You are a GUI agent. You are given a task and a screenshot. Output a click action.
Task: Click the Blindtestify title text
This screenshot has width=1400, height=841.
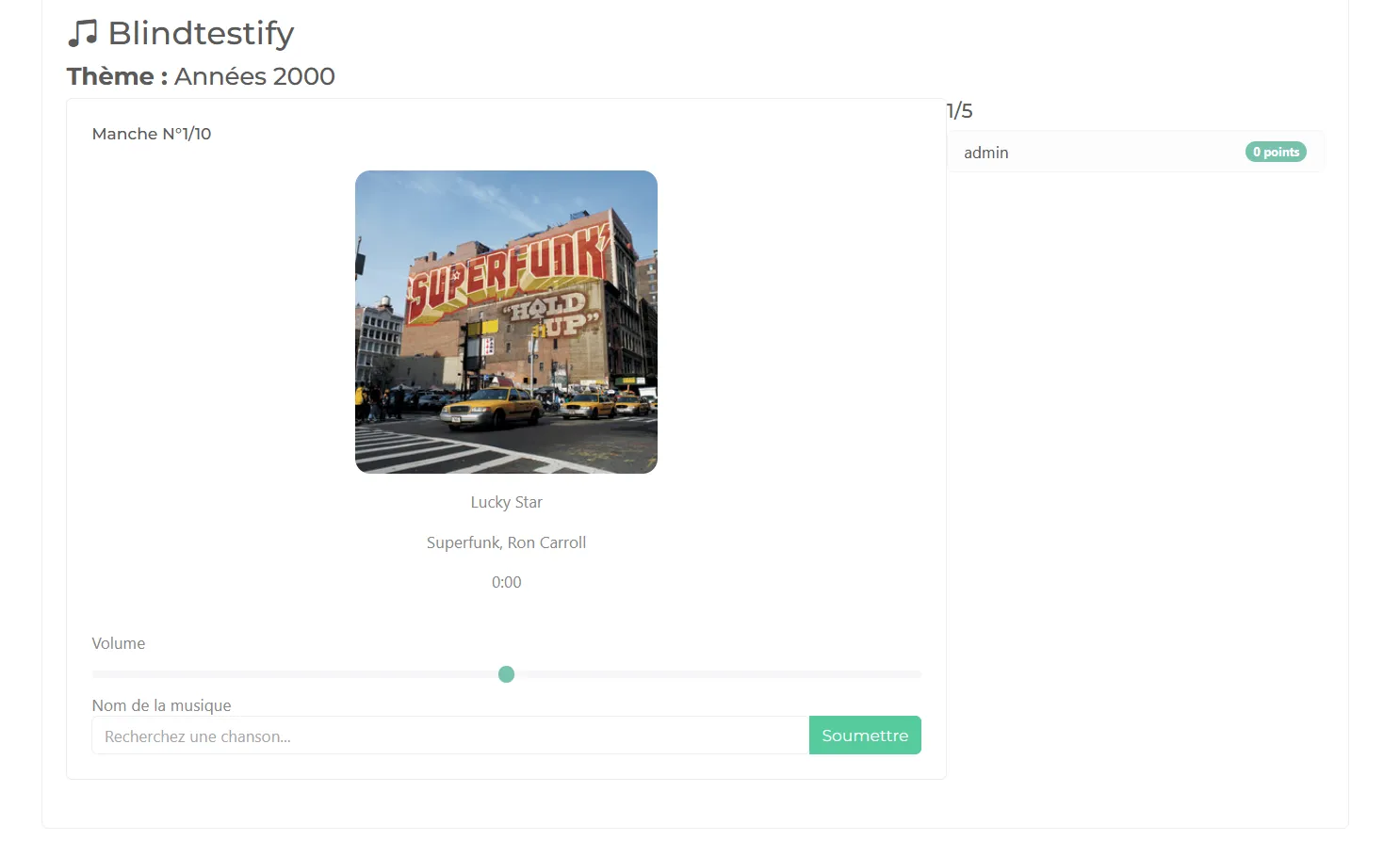[x=201, y=34]
